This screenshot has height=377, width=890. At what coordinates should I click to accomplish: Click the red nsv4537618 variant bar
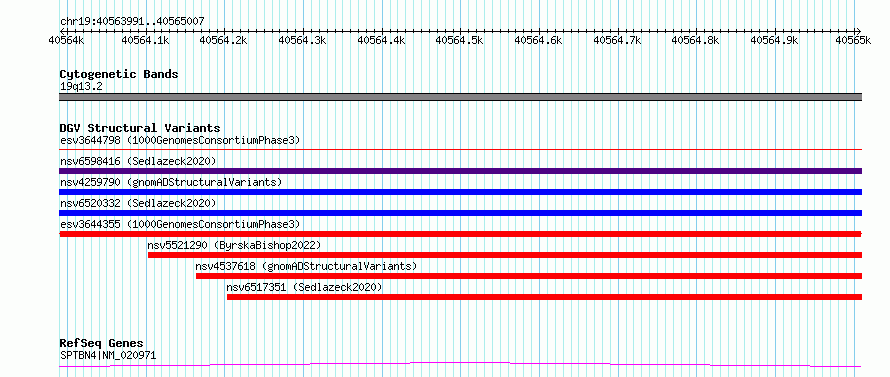529,276
